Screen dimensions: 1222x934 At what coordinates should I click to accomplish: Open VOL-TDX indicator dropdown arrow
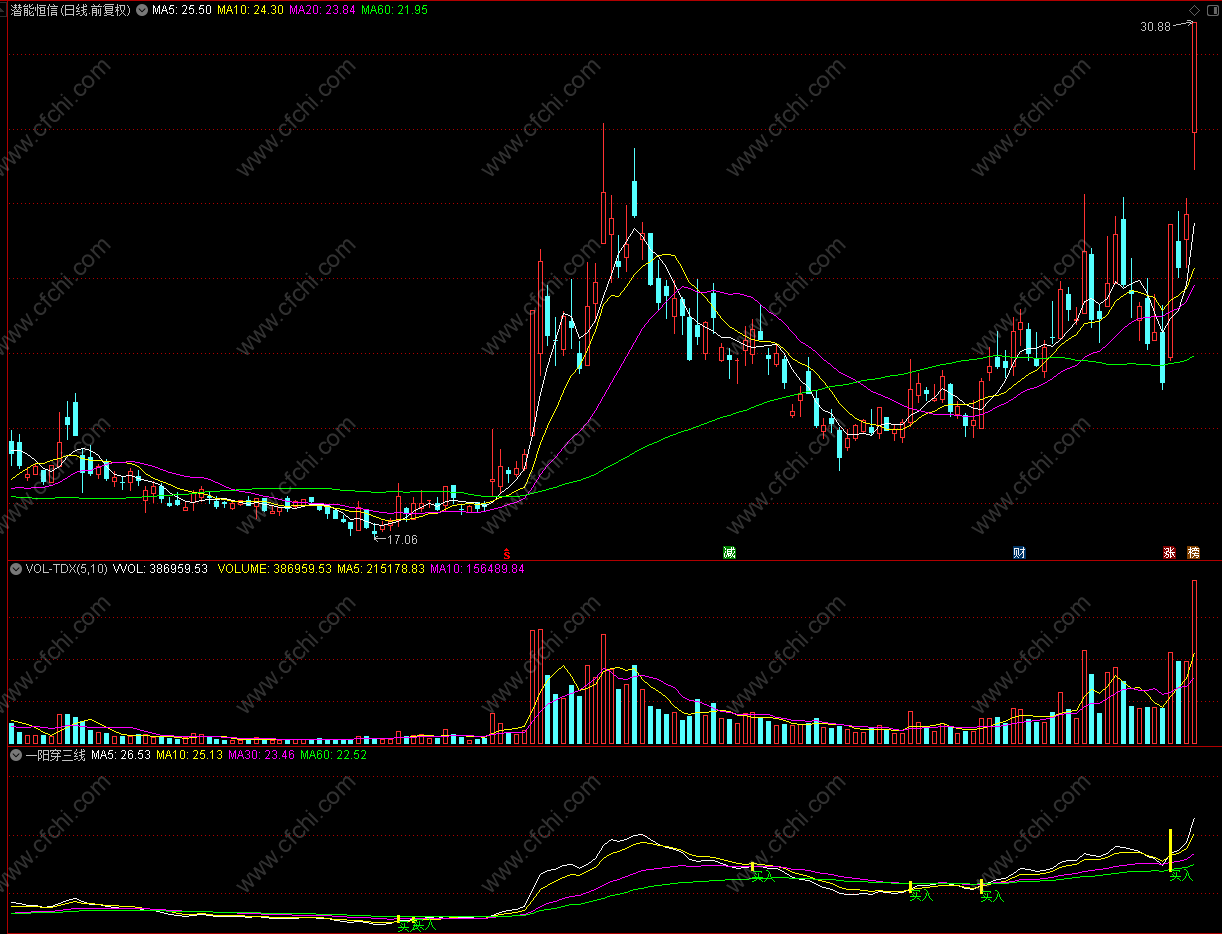tap(15, 569)
